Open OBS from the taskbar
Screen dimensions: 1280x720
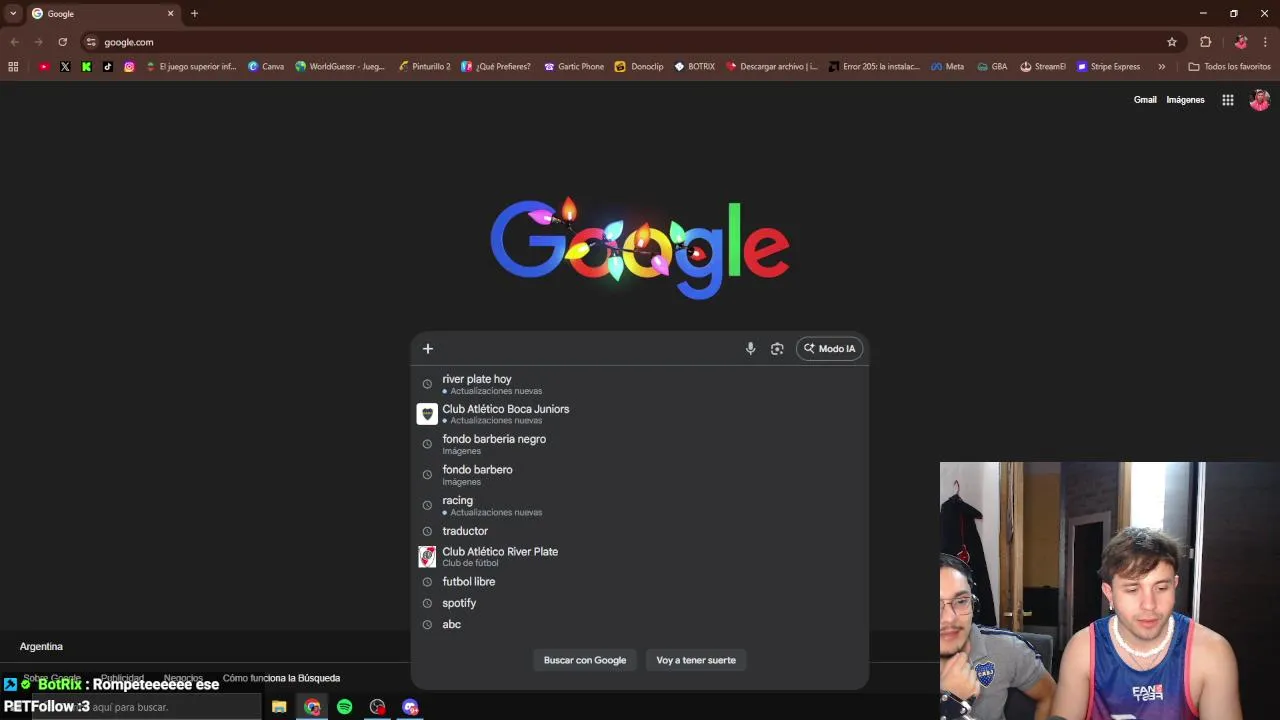coord(377,707)
